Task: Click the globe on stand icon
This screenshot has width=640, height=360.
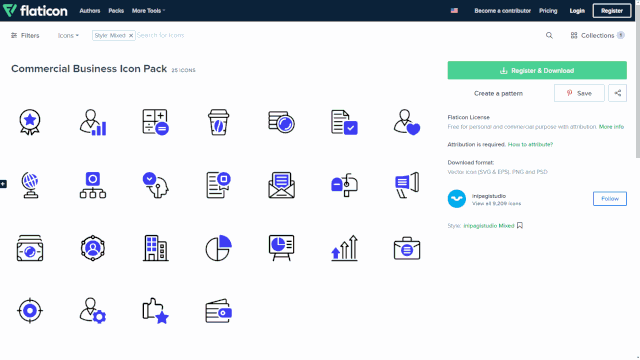Action: [x=30, y=185]
